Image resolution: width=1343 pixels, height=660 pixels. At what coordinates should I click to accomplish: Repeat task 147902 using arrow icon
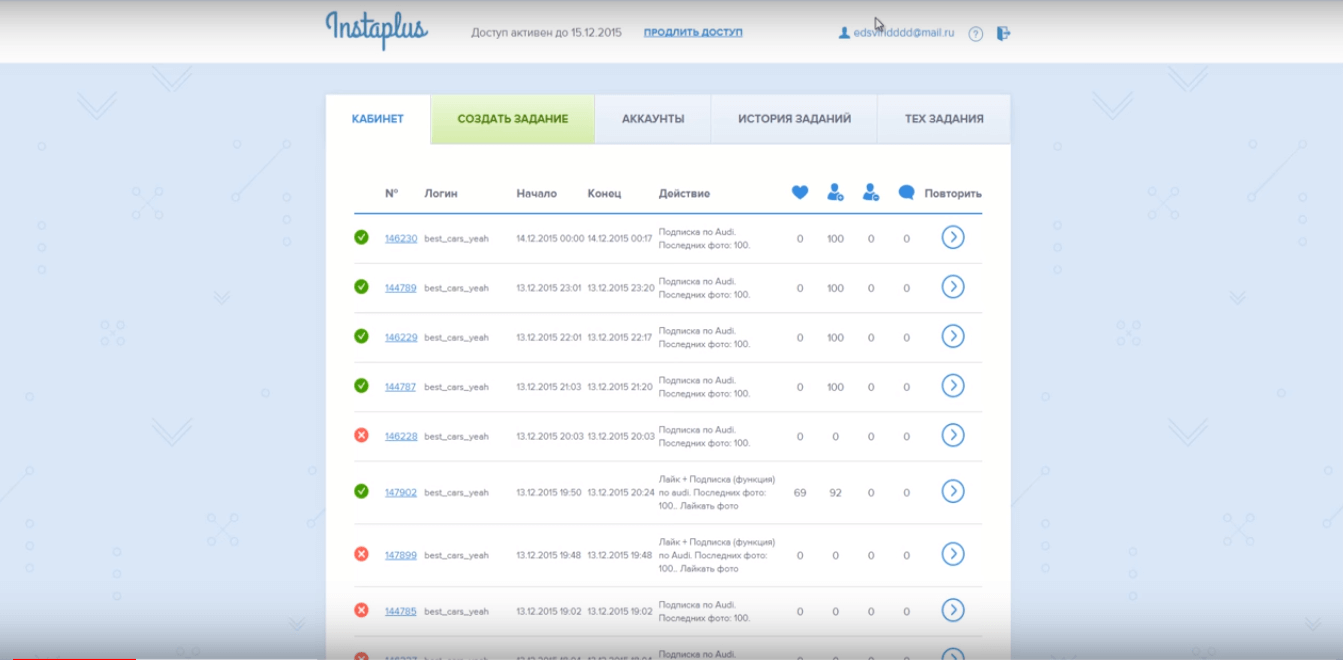coord(953,492)
